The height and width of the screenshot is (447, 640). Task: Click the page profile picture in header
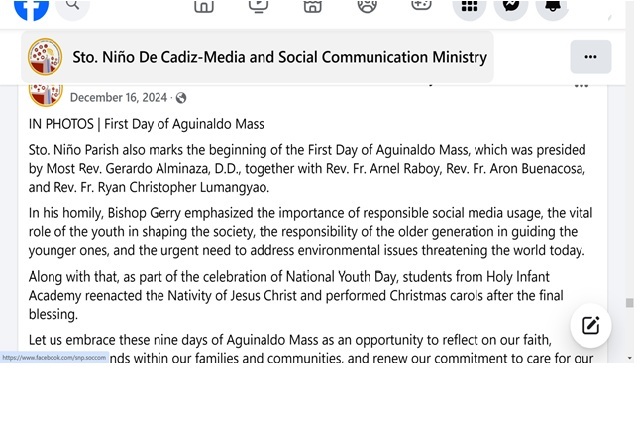tap(45, 57)
